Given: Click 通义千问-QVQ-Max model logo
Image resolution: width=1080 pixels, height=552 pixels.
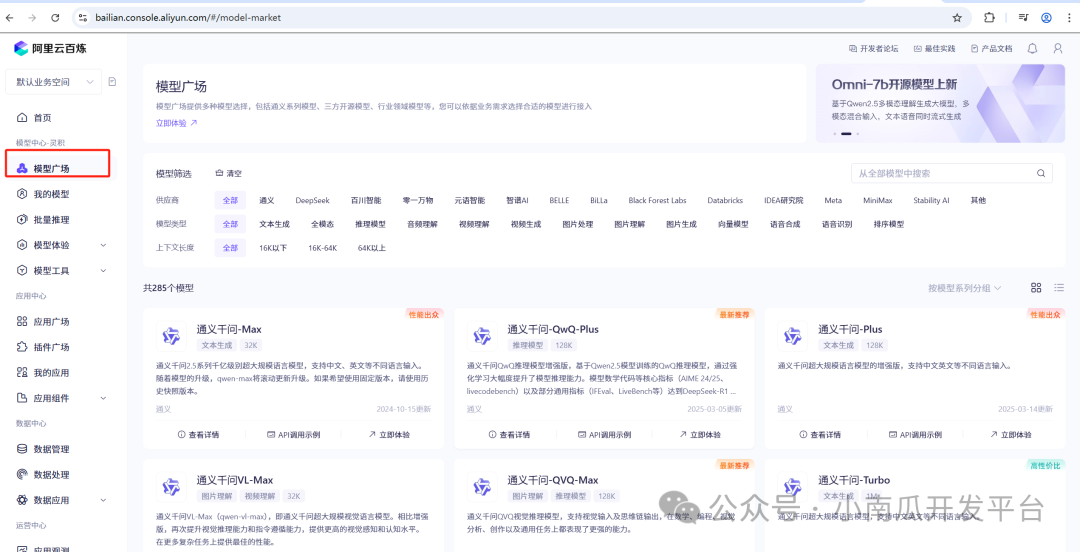Looking at the screenshot, I should coord(482,487).
